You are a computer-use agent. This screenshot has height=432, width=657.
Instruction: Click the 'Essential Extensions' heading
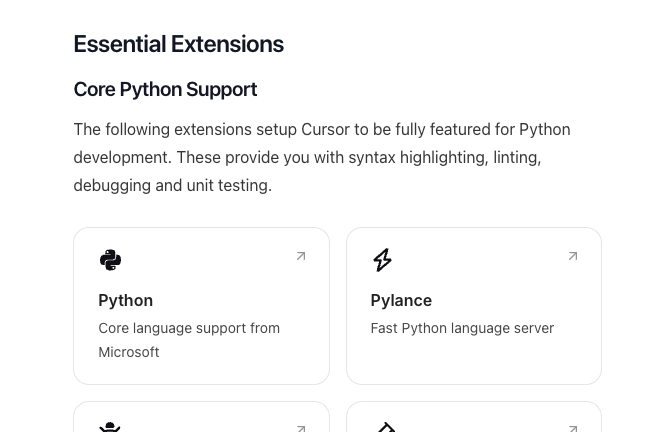click(x=179, y=44)
